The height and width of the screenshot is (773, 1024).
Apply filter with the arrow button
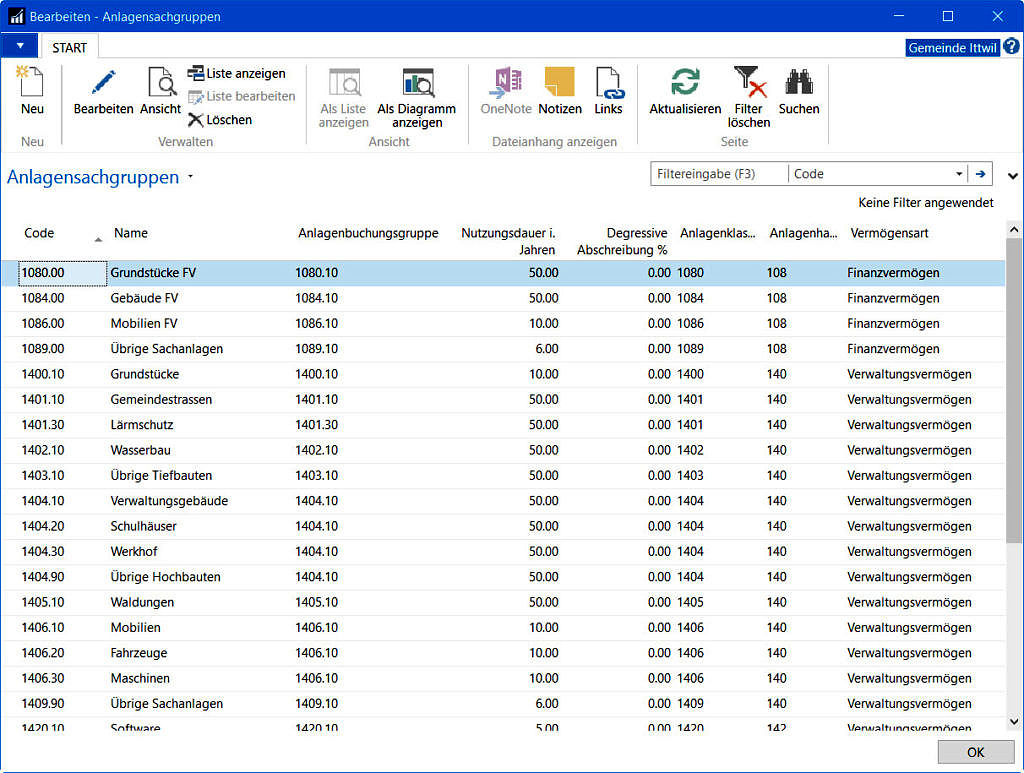980,174
